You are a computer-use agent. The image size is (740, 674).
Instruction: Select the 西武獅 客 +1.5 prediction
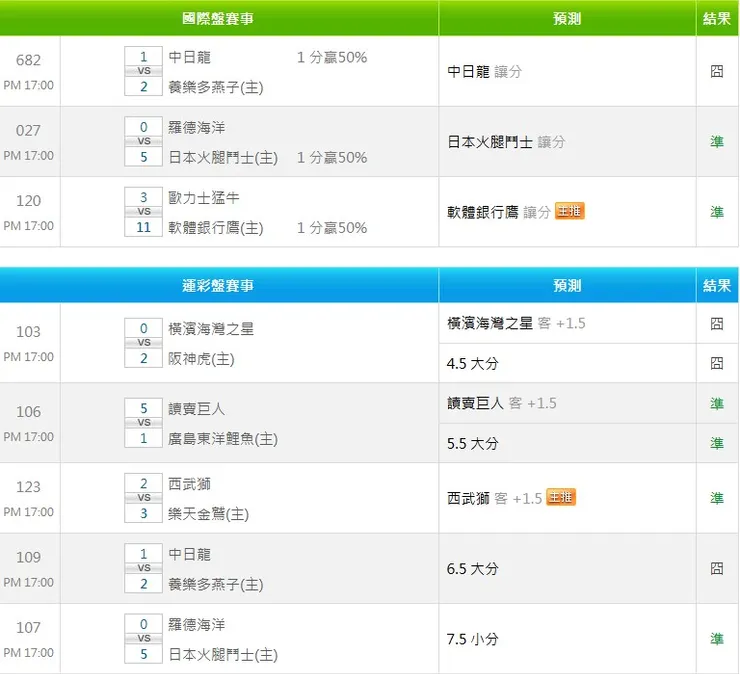[495, 498]
